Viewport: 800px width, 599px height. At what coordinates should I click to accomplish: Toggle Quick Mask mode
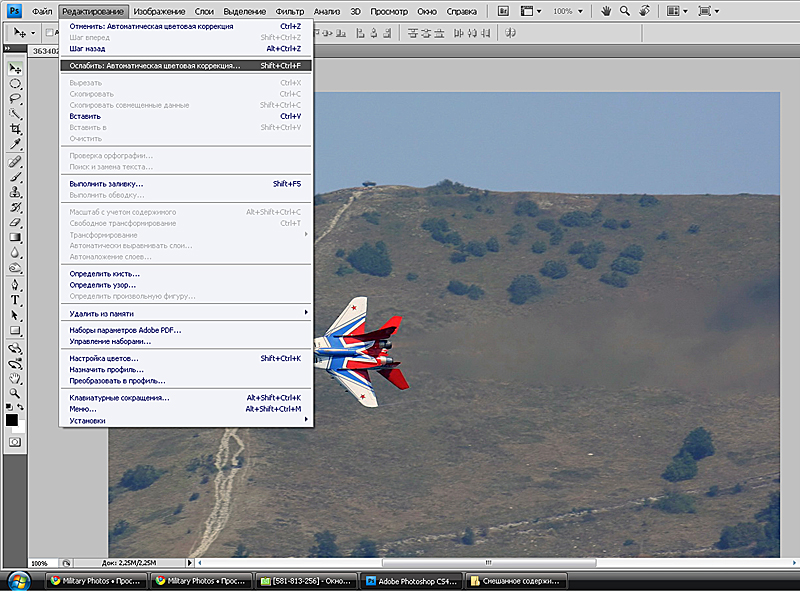tap(15, 442)
